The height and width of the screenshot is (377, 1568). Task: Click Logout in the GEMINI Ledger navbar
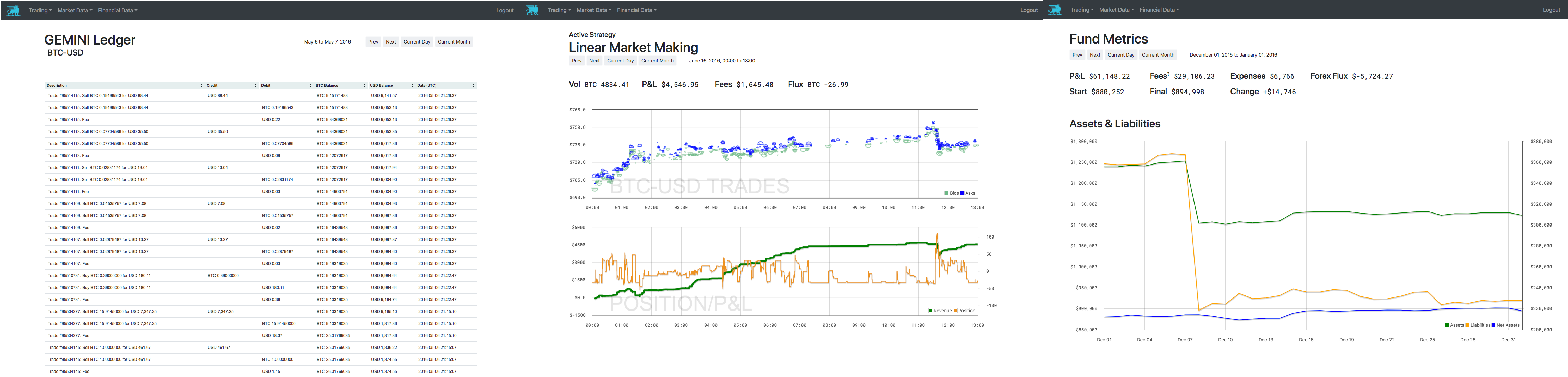tap(505, 10)
